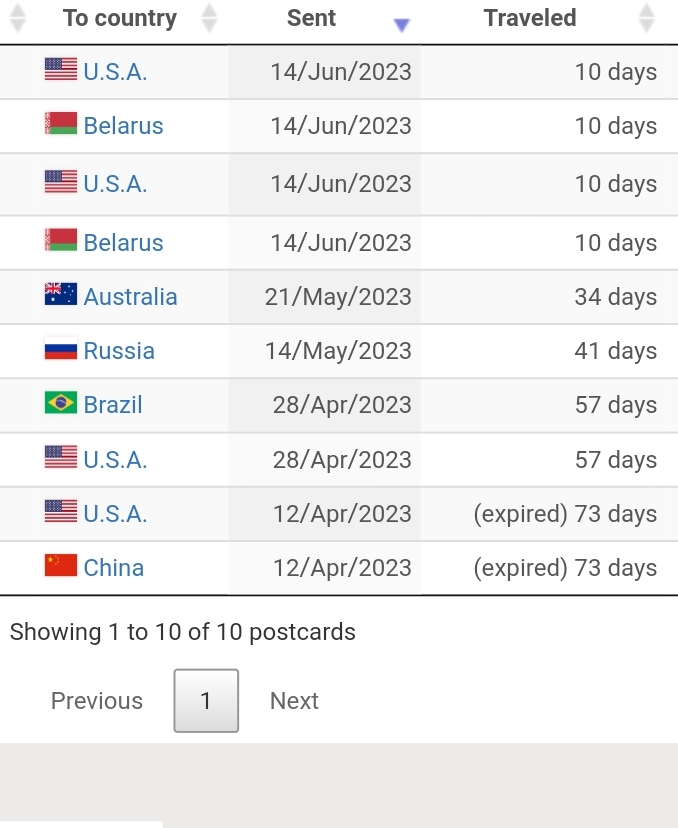Image resolution: width=678 pixels, height=828 pixels.
Task: Open the Russia country link
Action: 119,351
